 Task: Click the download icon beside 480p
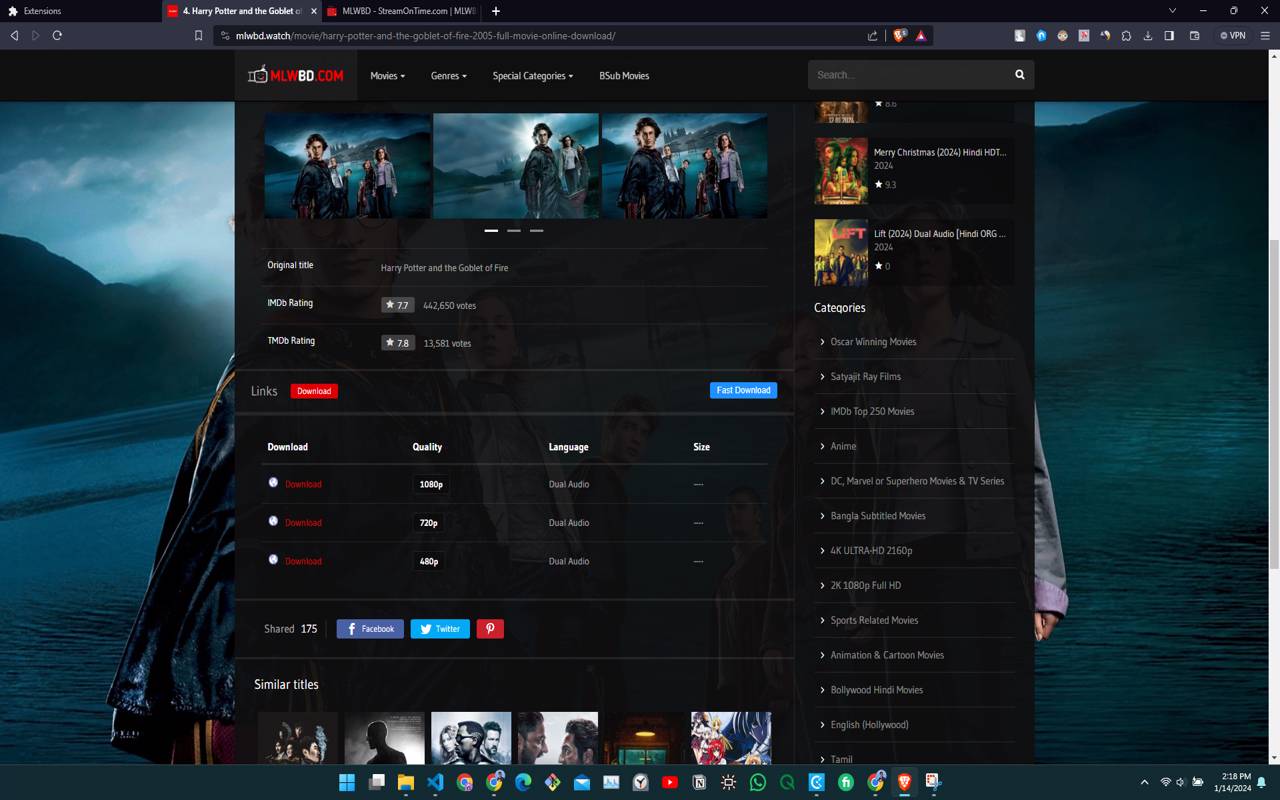pyautogui.click(x=273, y=559)
